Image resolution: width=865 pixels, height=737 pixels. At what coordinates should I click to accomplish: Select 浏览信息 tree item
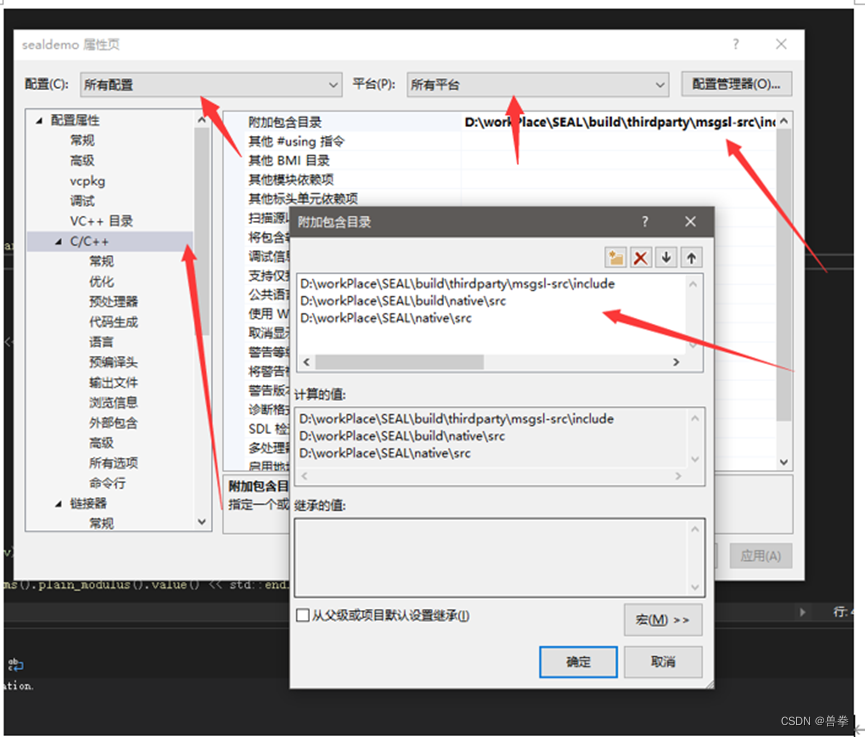[x=114, y=403]
